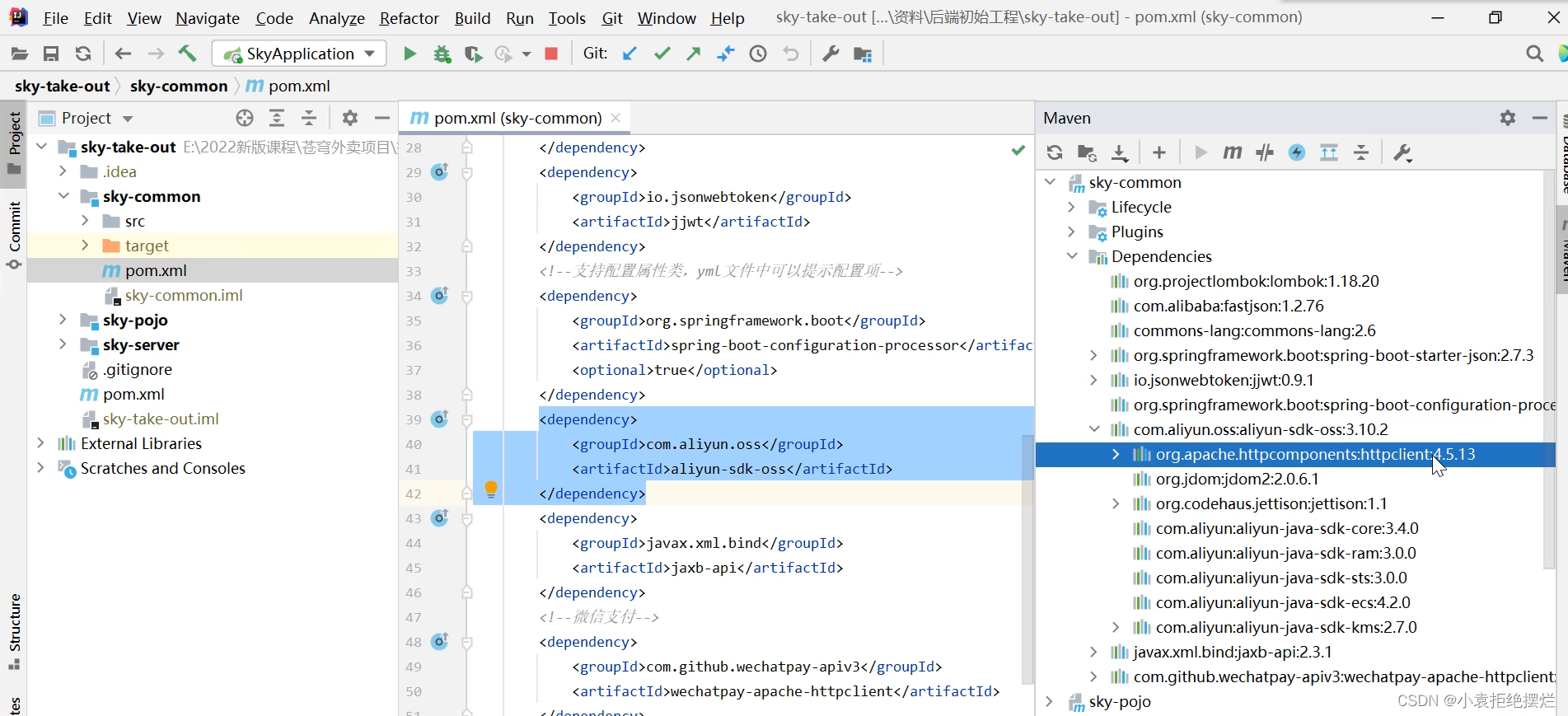Click the Open folder toolbar icon

pos(19,54)
